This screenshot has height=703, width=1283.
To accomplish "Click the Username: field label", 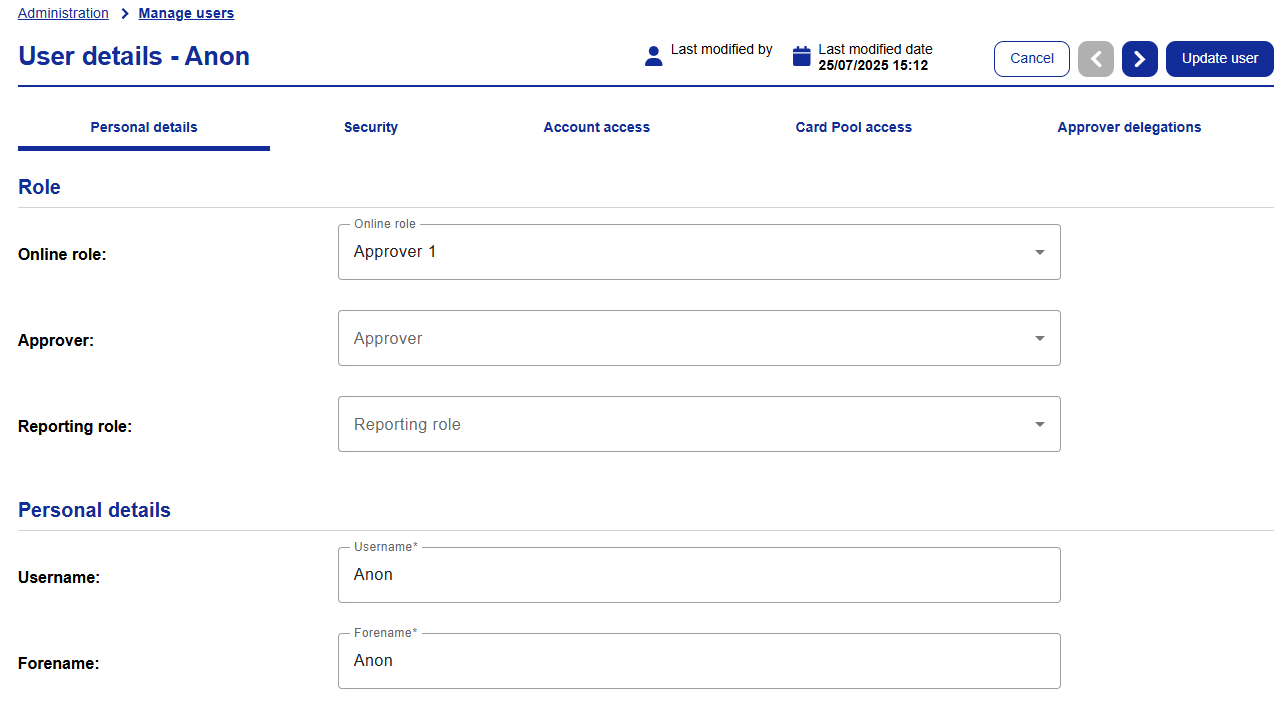I will (x=59, y=577).
